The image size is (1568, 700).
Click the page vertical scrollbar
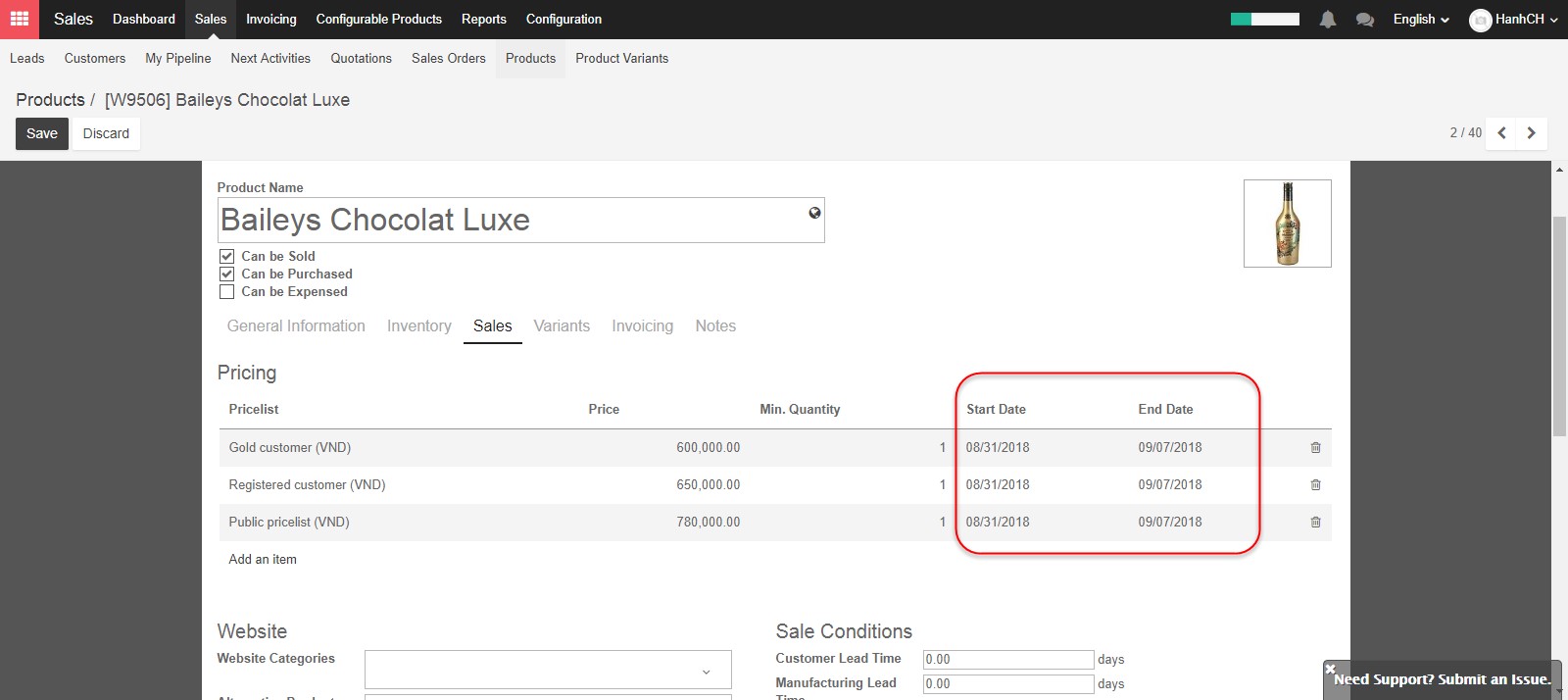[1559, 326]
